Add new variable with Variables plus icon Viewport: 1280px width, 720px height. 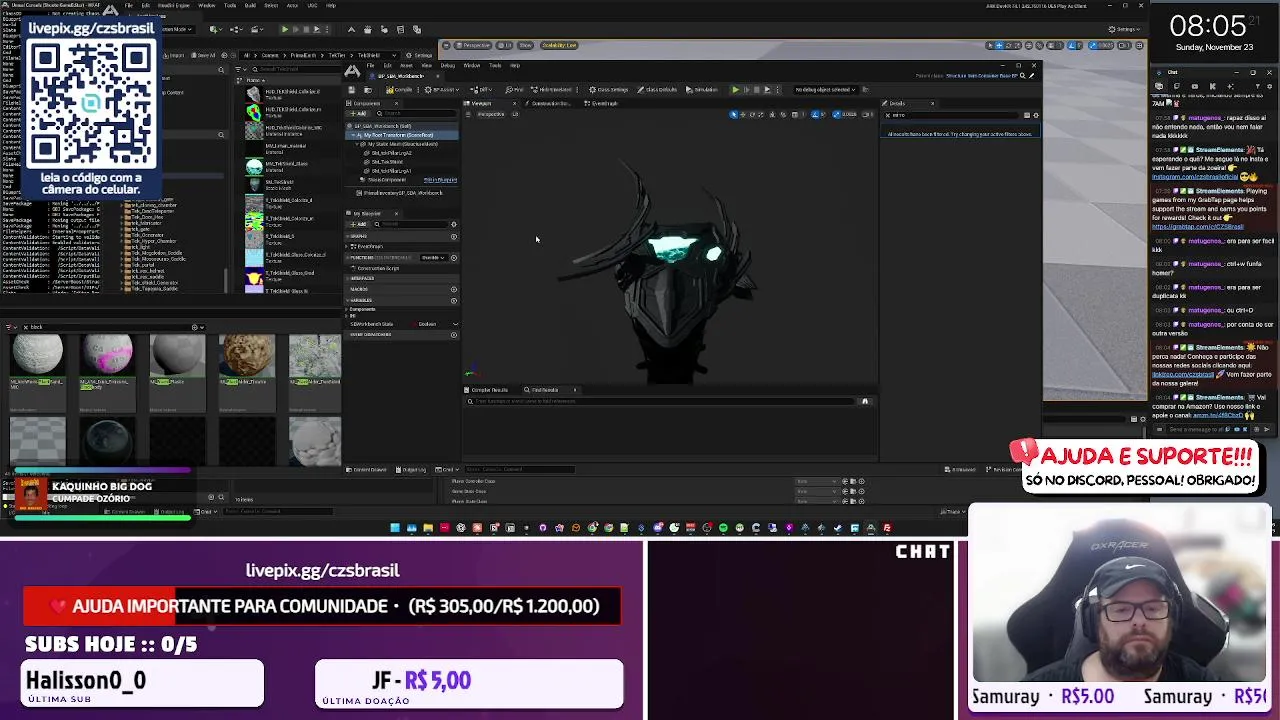[x=454, y=301]
